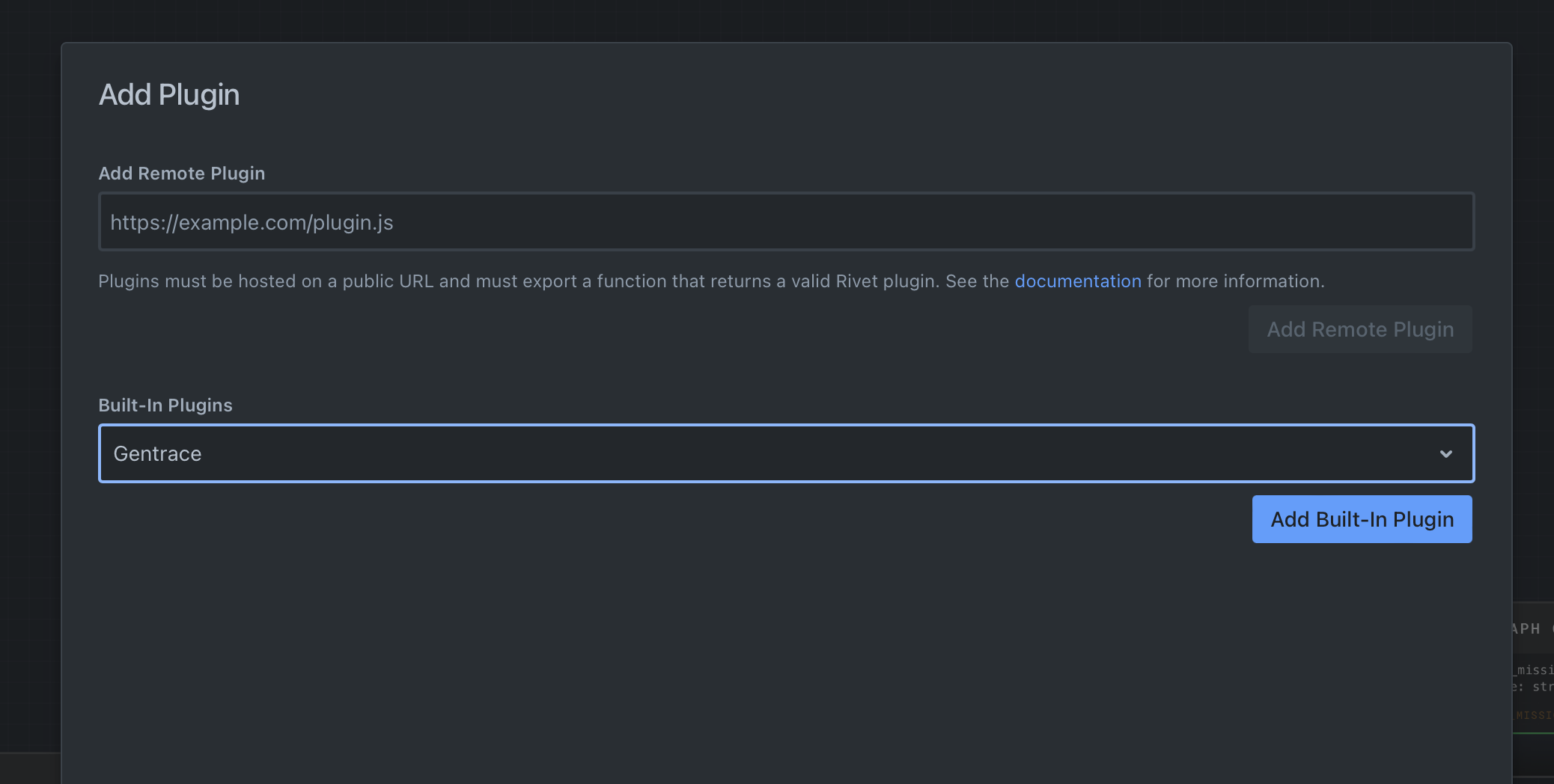Click the orange MISSI text behind the dialog
This screenshot has width=1554, height=784.
click(1533, 716)
